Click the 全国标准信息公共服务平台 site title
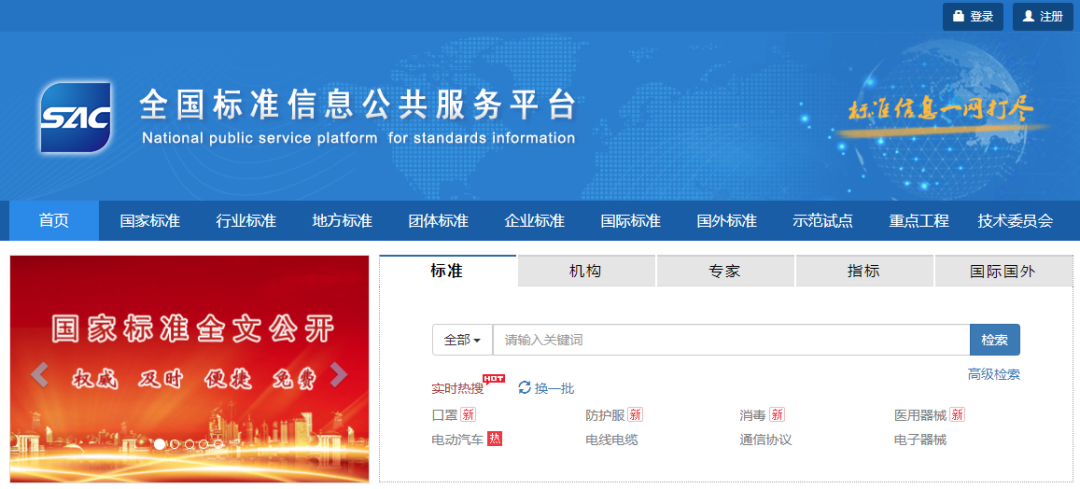This screenshot has height=489, width=1080. click(x=357, y=105)
